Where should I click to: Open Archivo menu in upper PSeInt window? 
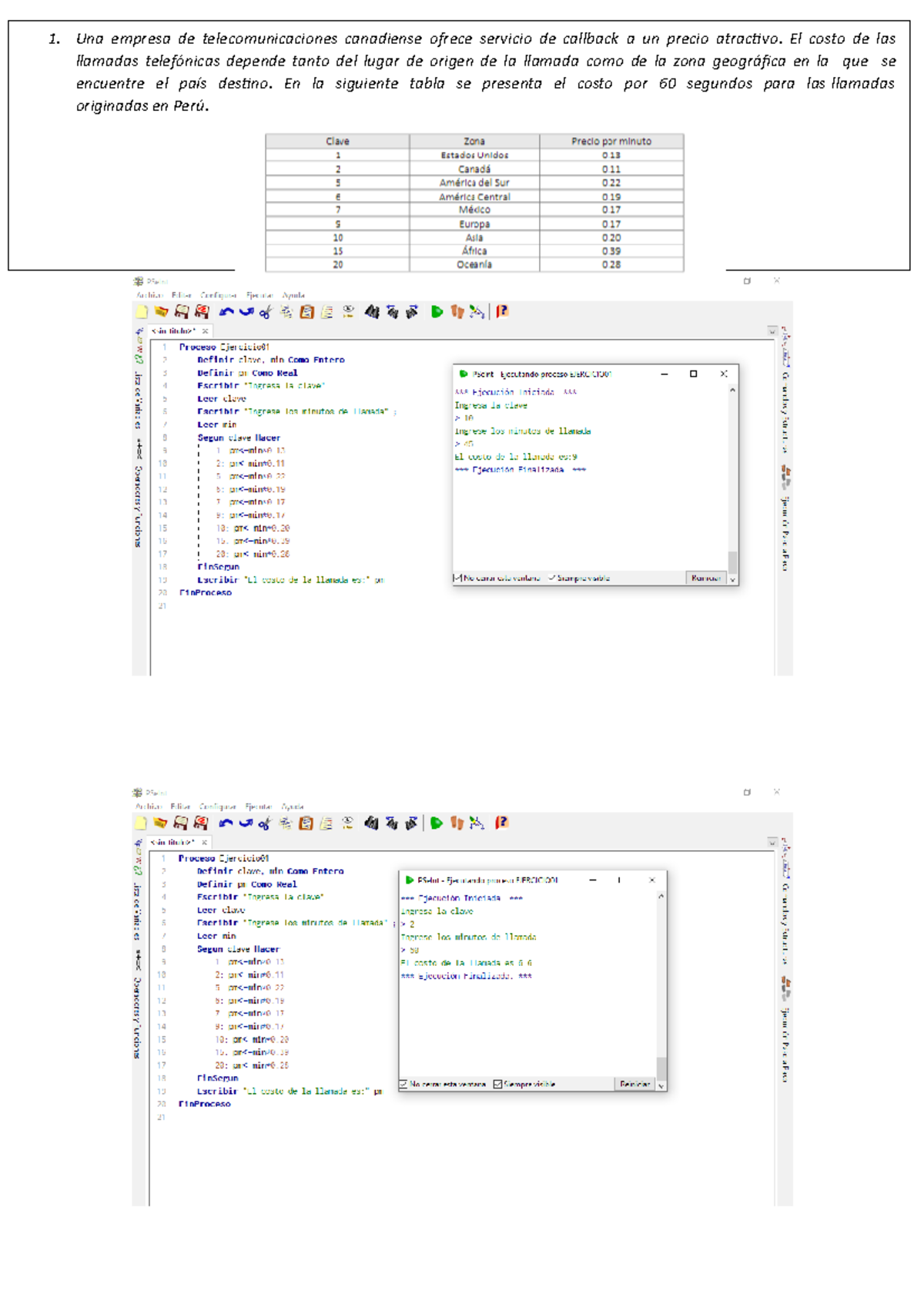pyautogui.click(x=149, y=295)
